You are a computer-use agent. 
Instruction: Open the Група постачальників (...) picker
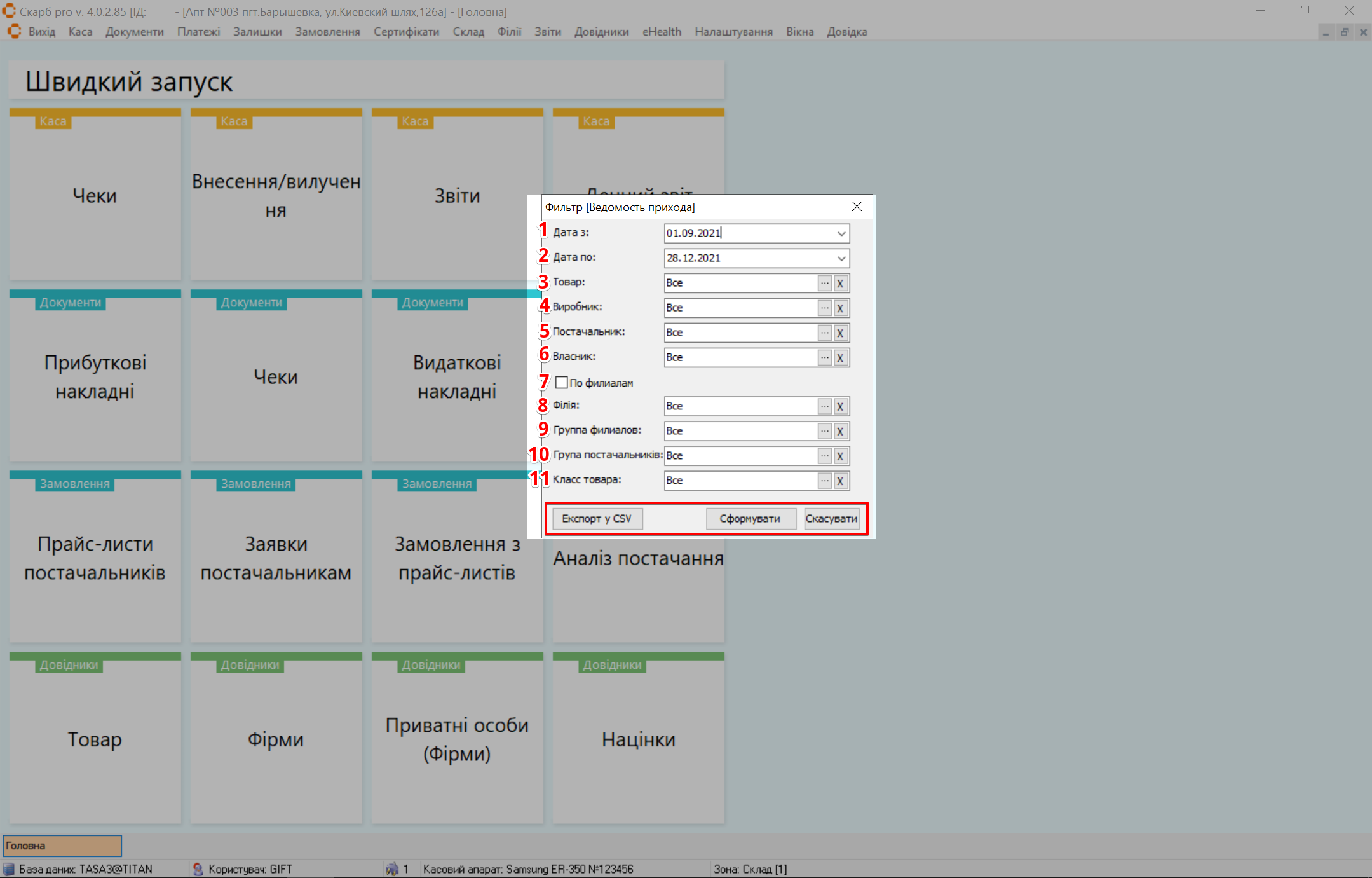click(824, 456)
